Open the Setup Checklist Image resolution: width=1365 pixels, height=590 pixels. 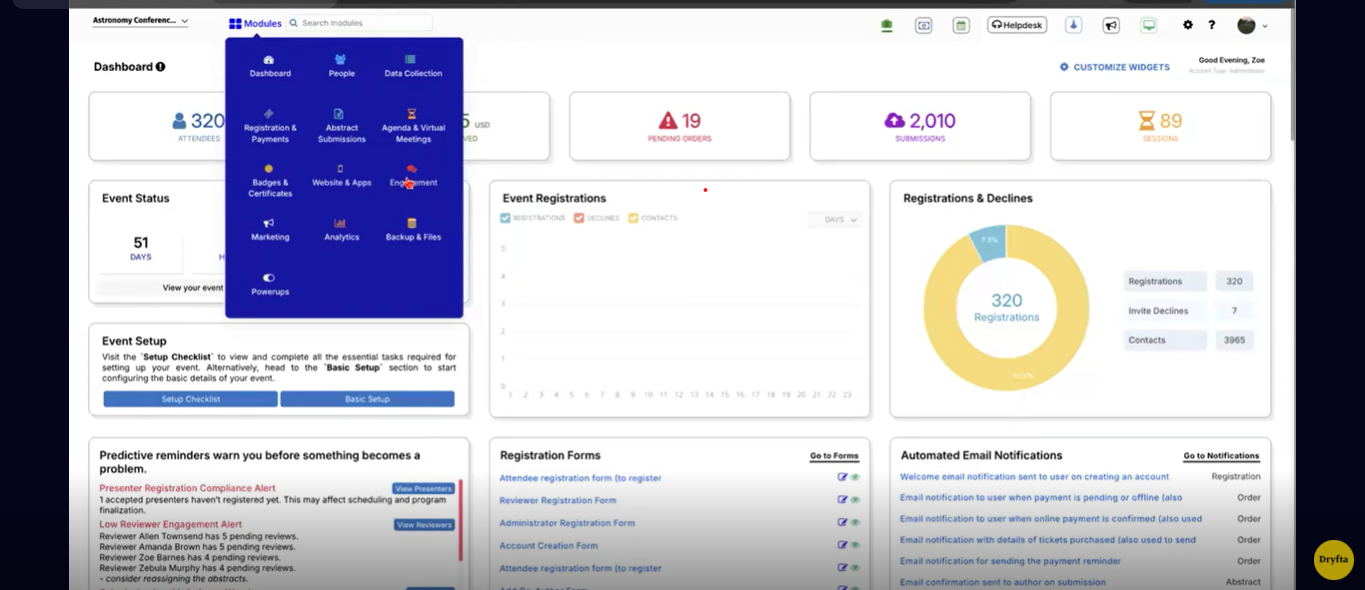(x=189, y=398)
